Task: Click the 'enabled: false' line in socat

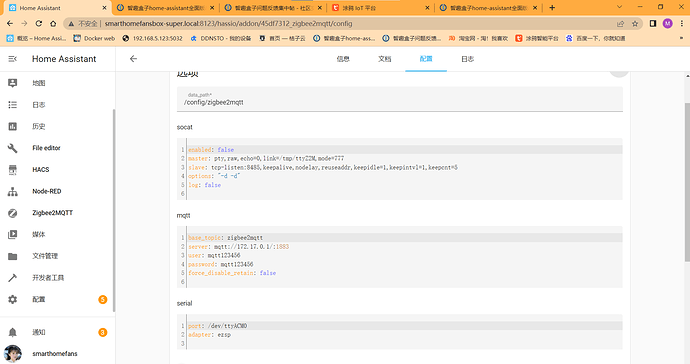Action: (x=211, y=150)
